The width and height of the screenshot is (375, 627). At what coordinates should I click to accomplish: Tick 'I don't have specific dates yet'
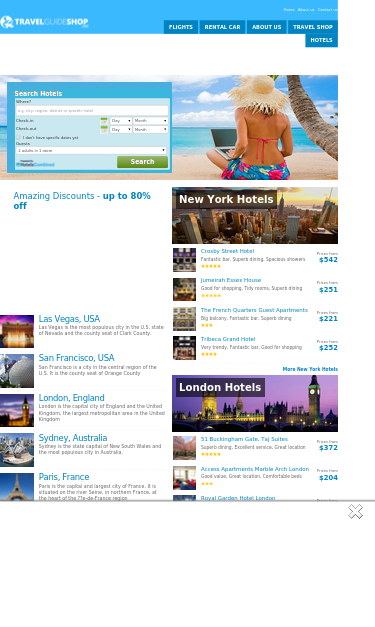[18, 137]
